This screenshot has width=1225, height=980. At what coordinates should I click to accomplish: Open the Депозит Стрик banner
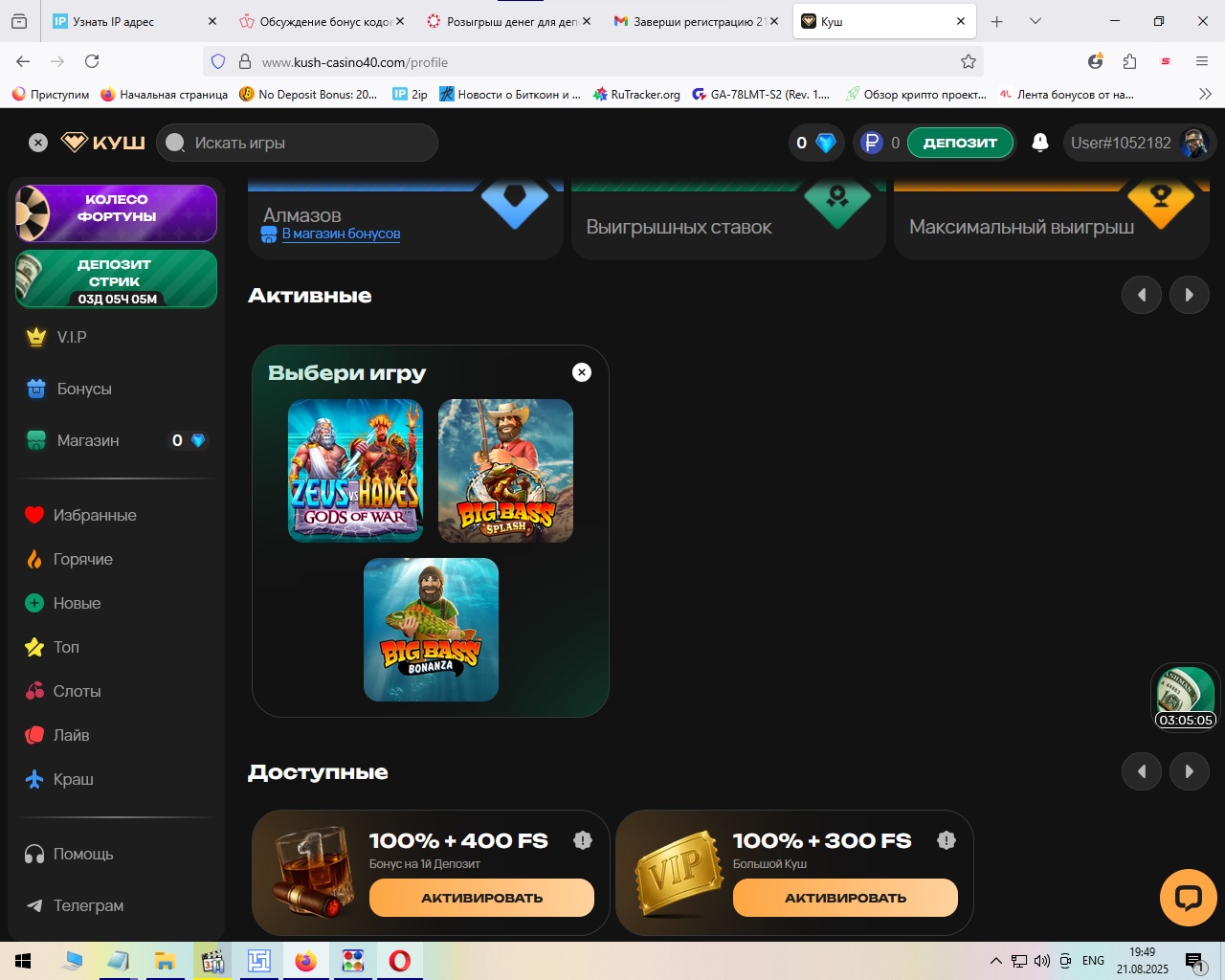[x=117, y=279]
